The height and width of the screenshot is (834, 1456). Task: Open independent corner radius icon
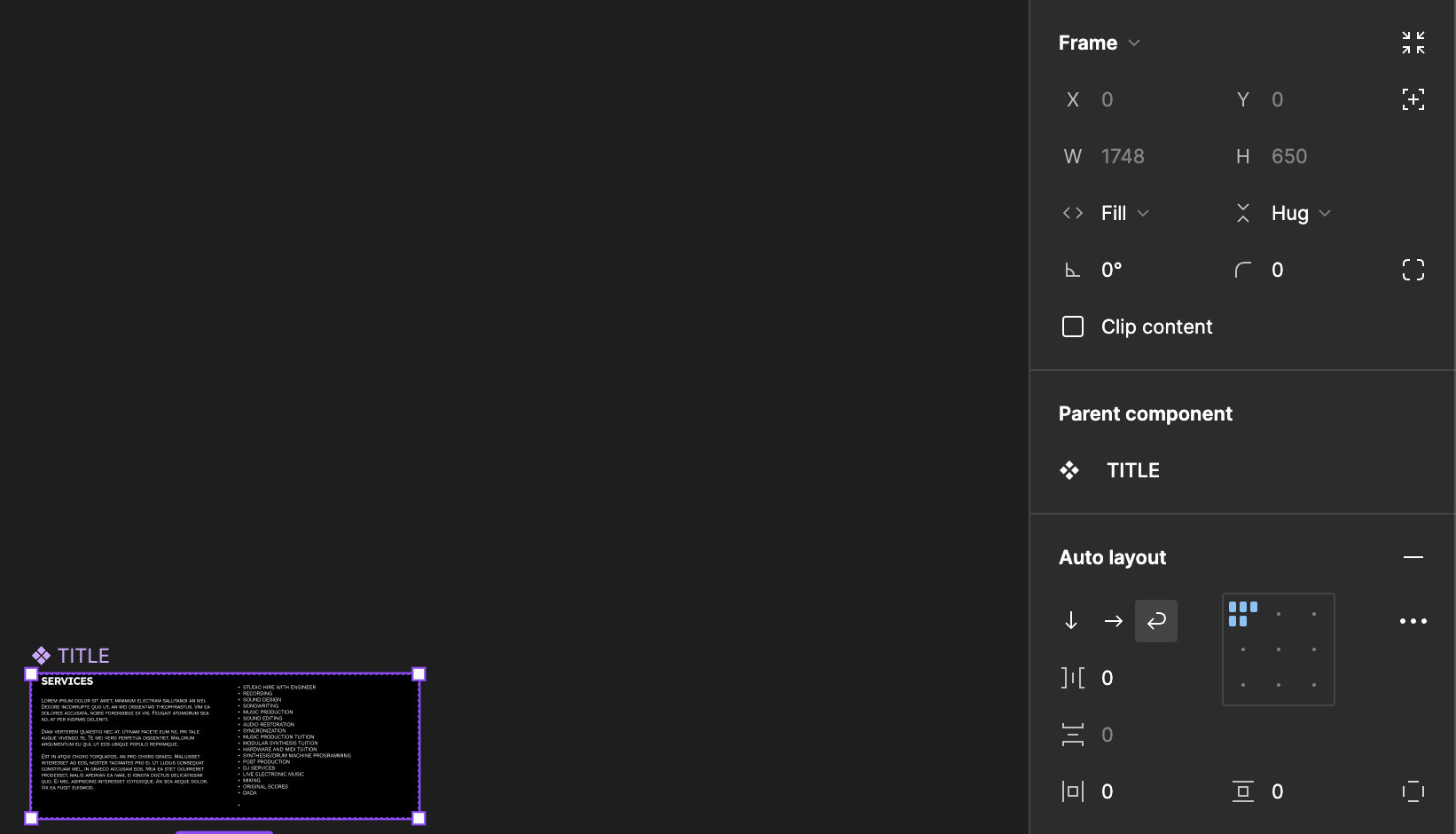click(x=1413, y=270)
